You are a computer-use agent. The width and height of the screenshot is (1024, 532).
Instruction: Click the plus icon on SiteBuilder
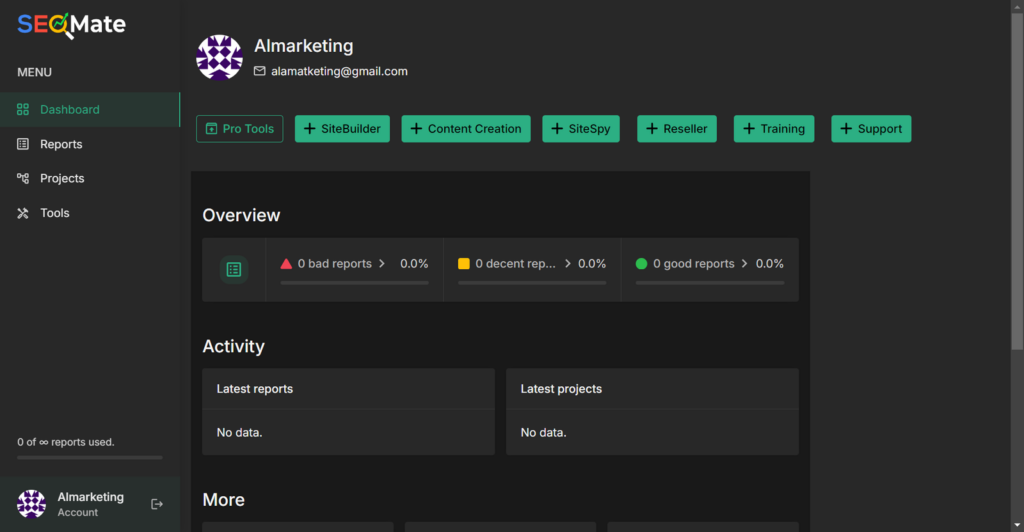(310, 129)
